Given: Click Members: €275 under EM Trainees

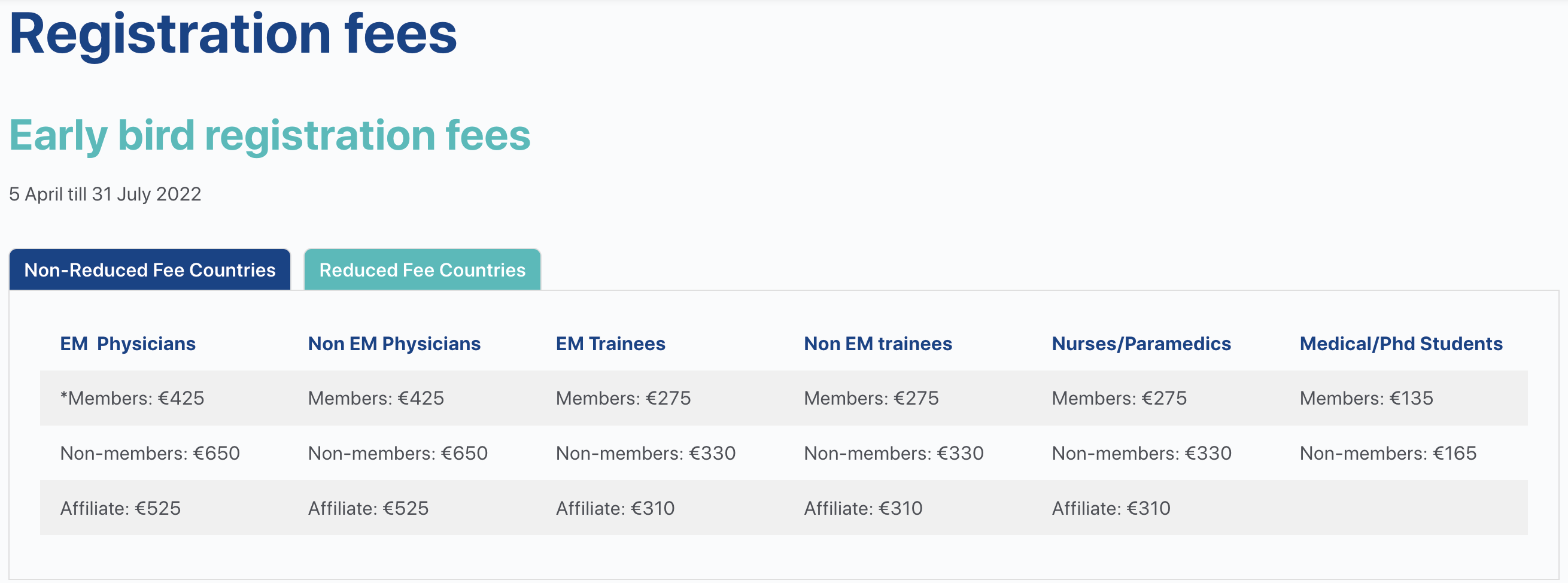Looking at the screenshot, I should tap(623, 398).
